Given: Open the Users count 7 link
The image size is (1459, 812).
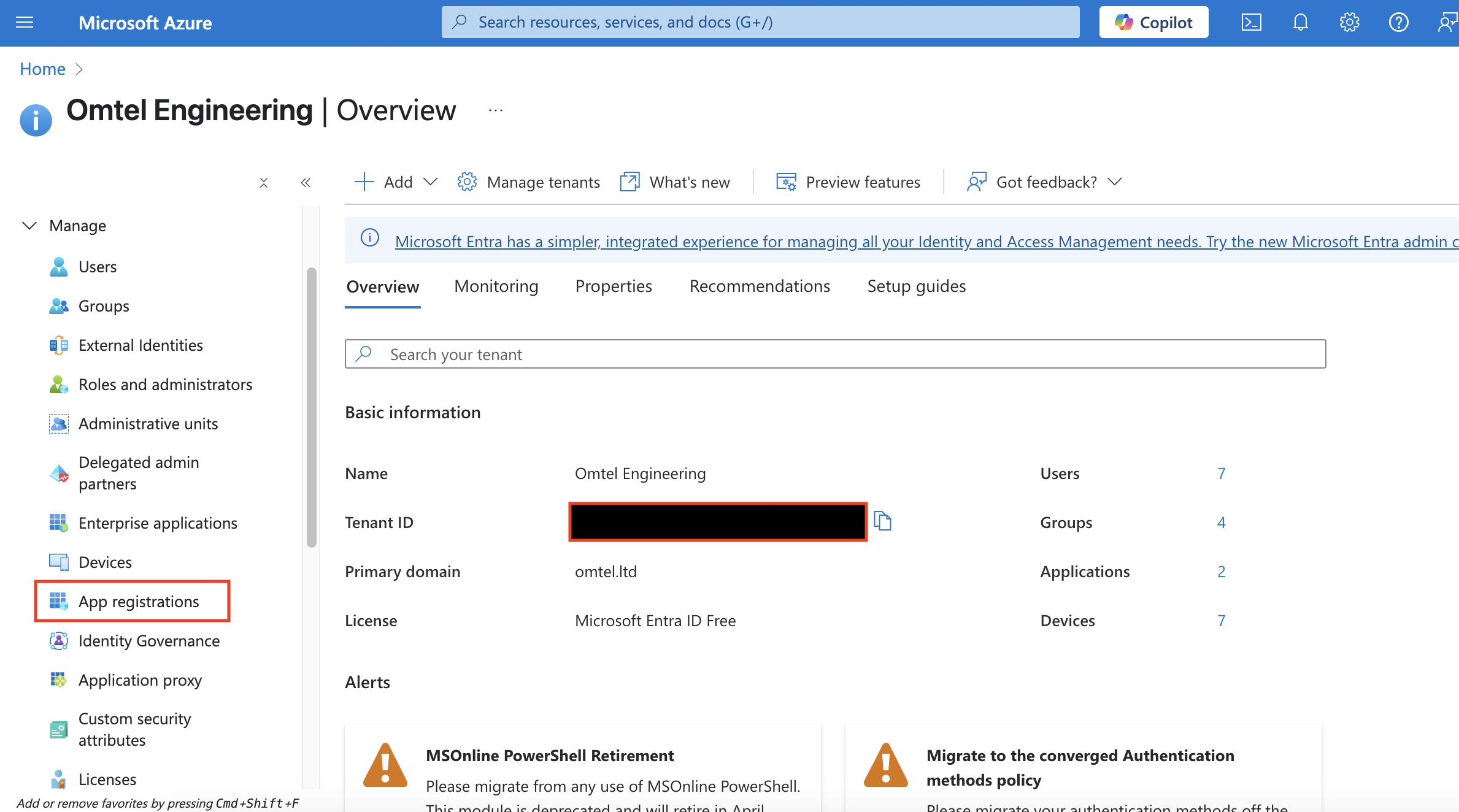Looking at the screenshot, I should [x=1221, y=473].
